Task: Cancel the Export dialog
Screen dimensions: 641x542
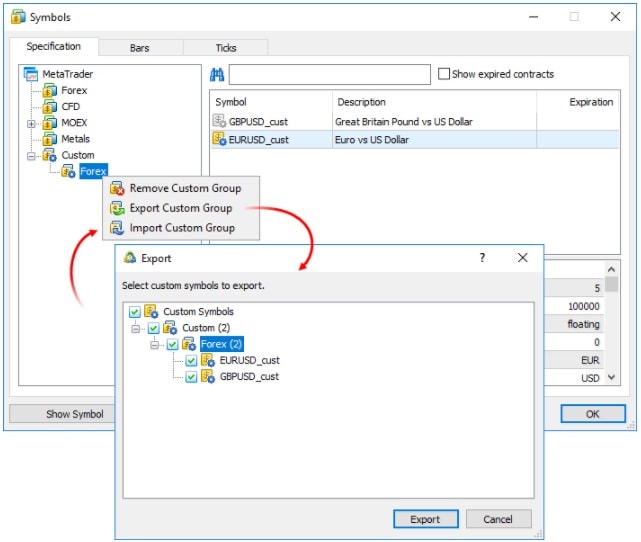Action: tap(498, 519)
